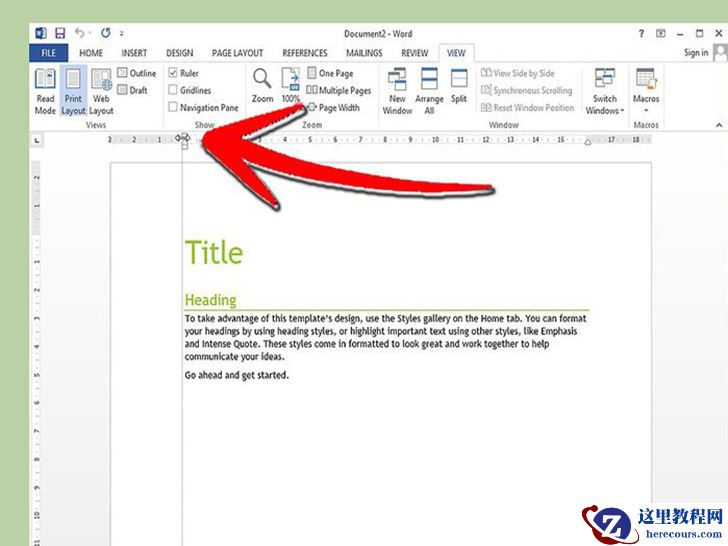Open the Zoom dialog magnifier
This screenshot has width=728, height=546.
(262, 86)
